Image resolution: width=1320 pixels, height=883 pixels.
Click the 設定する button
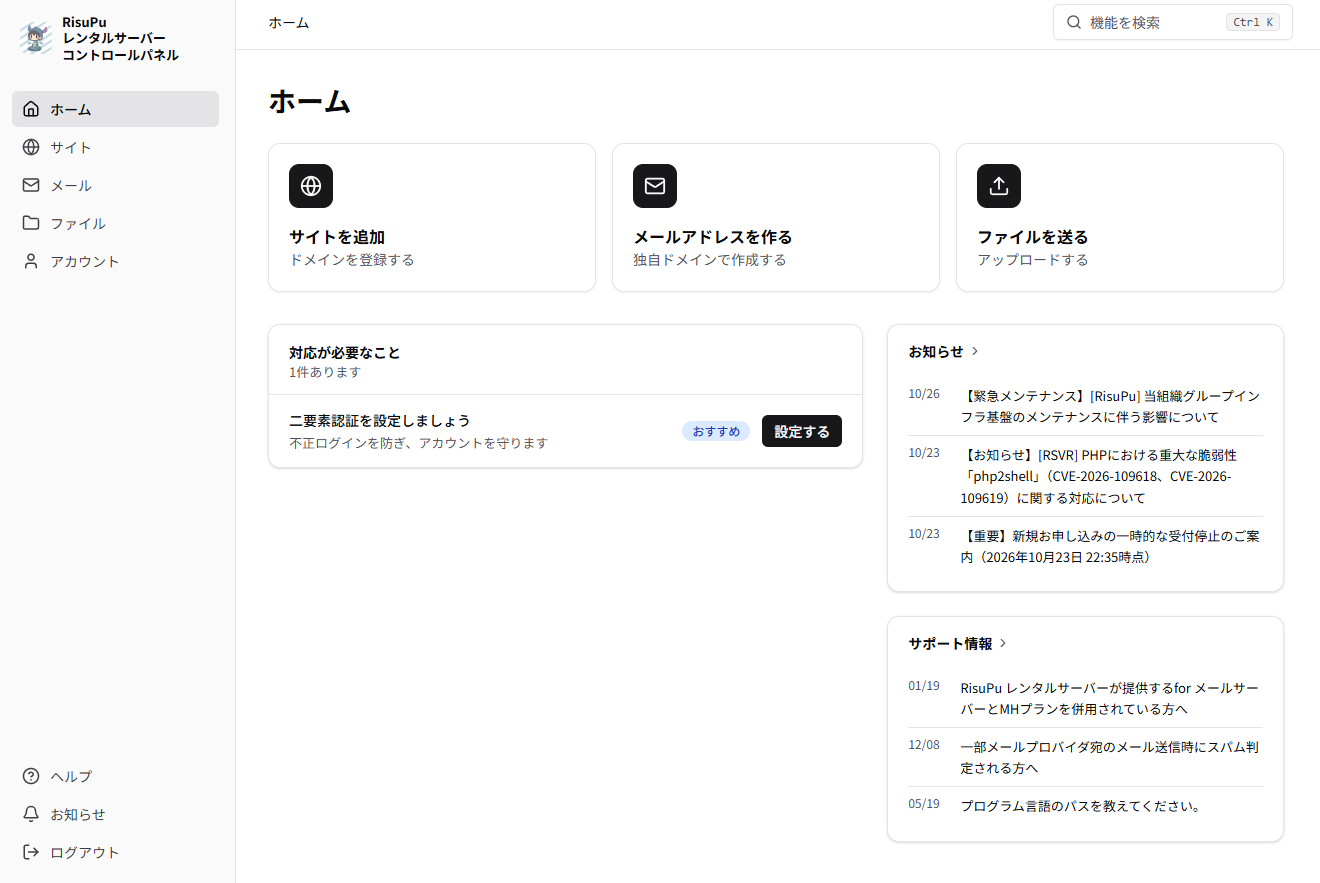pos(802,431)
